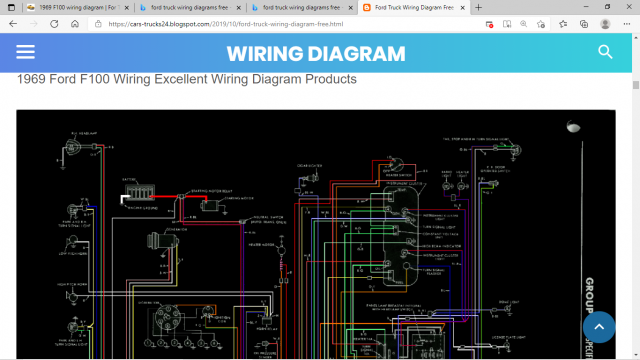Image resolution: width=640 pixels, height=360 pixels.
Task: Click the browser back arrow
Action: tap(13, 24)
